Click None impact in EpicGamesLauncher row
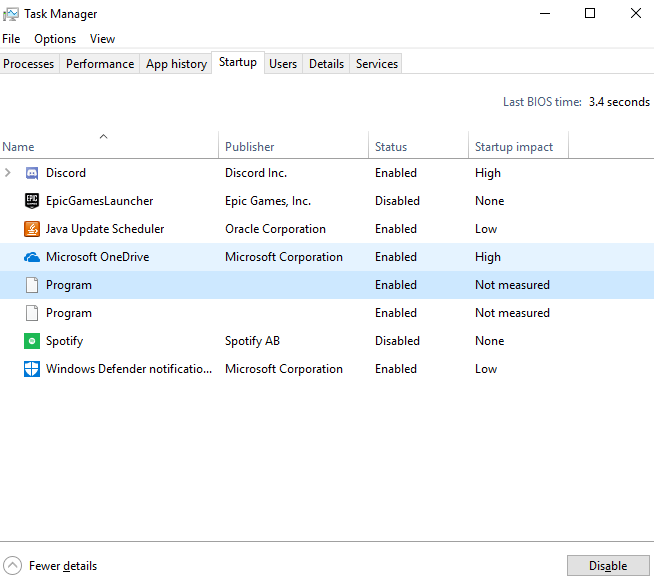This screenshot has width=654, height=586. pyautogui.click(x=490, y=201)
